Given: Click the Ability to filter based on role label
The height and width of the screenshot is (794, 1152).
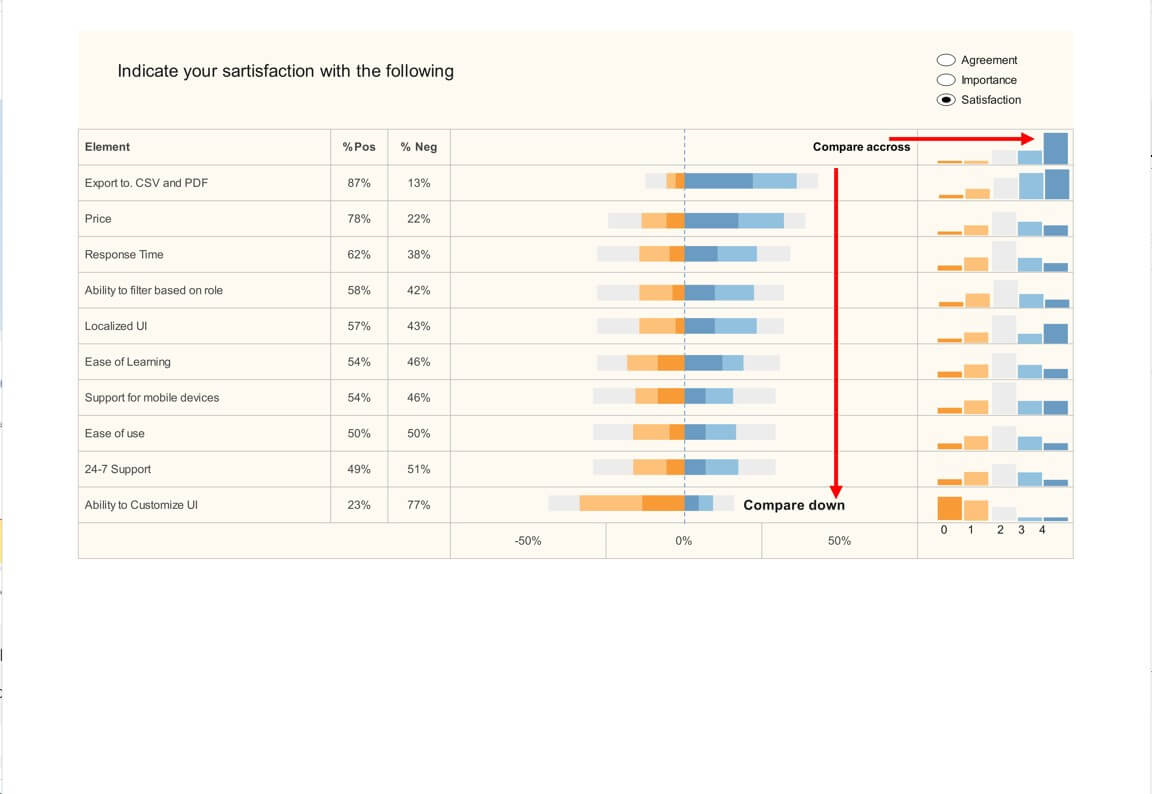Looking at the screenshot, I should (154, 291).
